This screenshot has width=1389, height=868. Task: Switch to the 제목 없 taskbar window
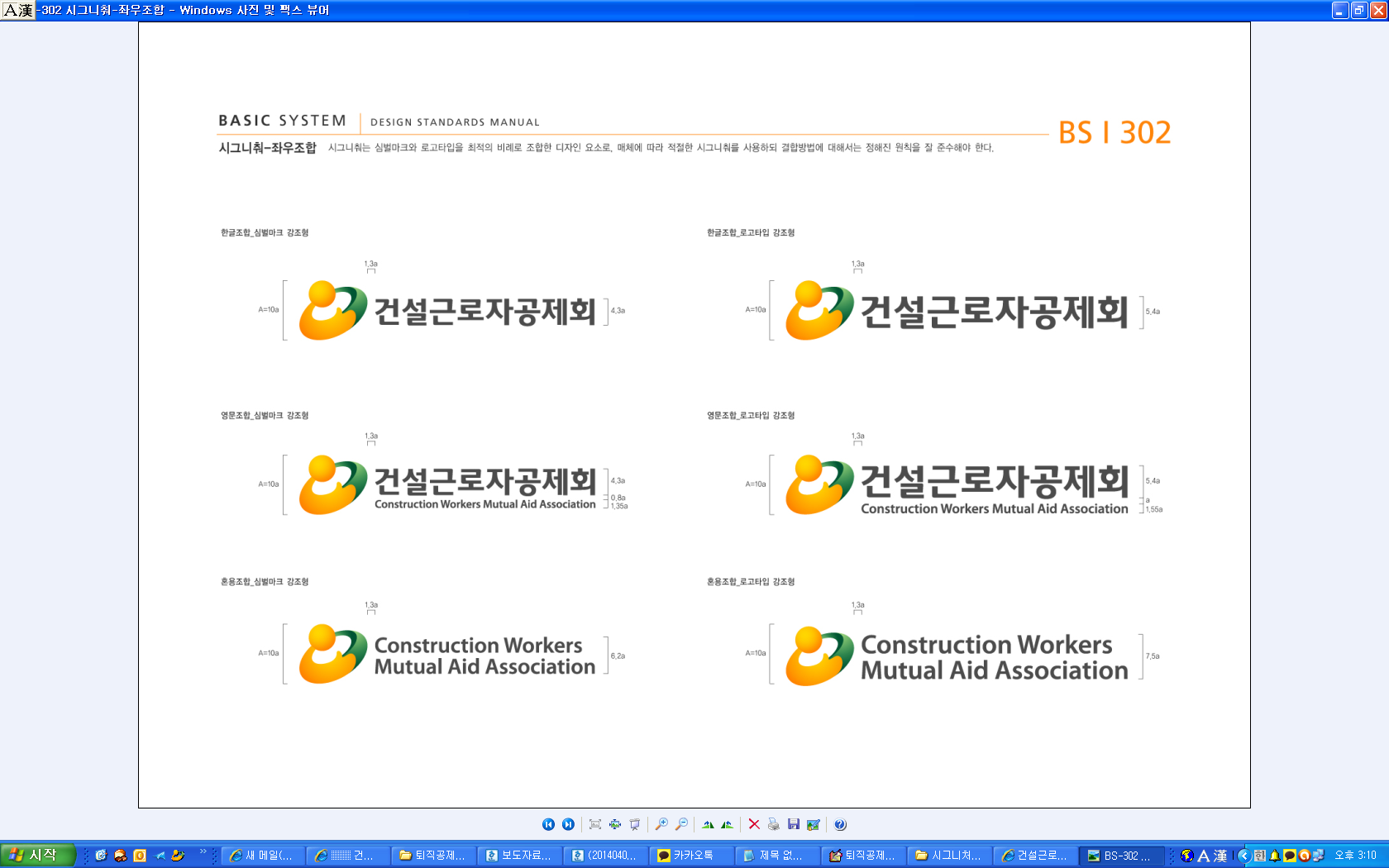[x=777, y=856]
